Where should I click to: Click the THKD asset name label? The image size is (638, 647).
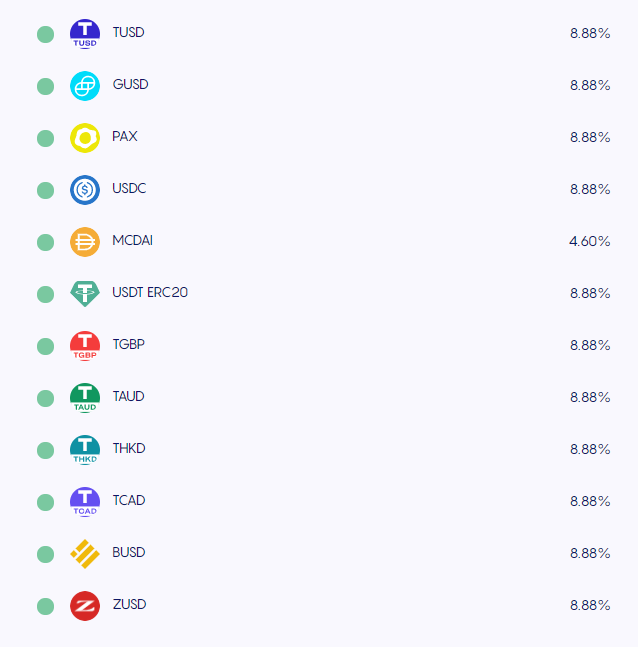[x=129, y=448]
